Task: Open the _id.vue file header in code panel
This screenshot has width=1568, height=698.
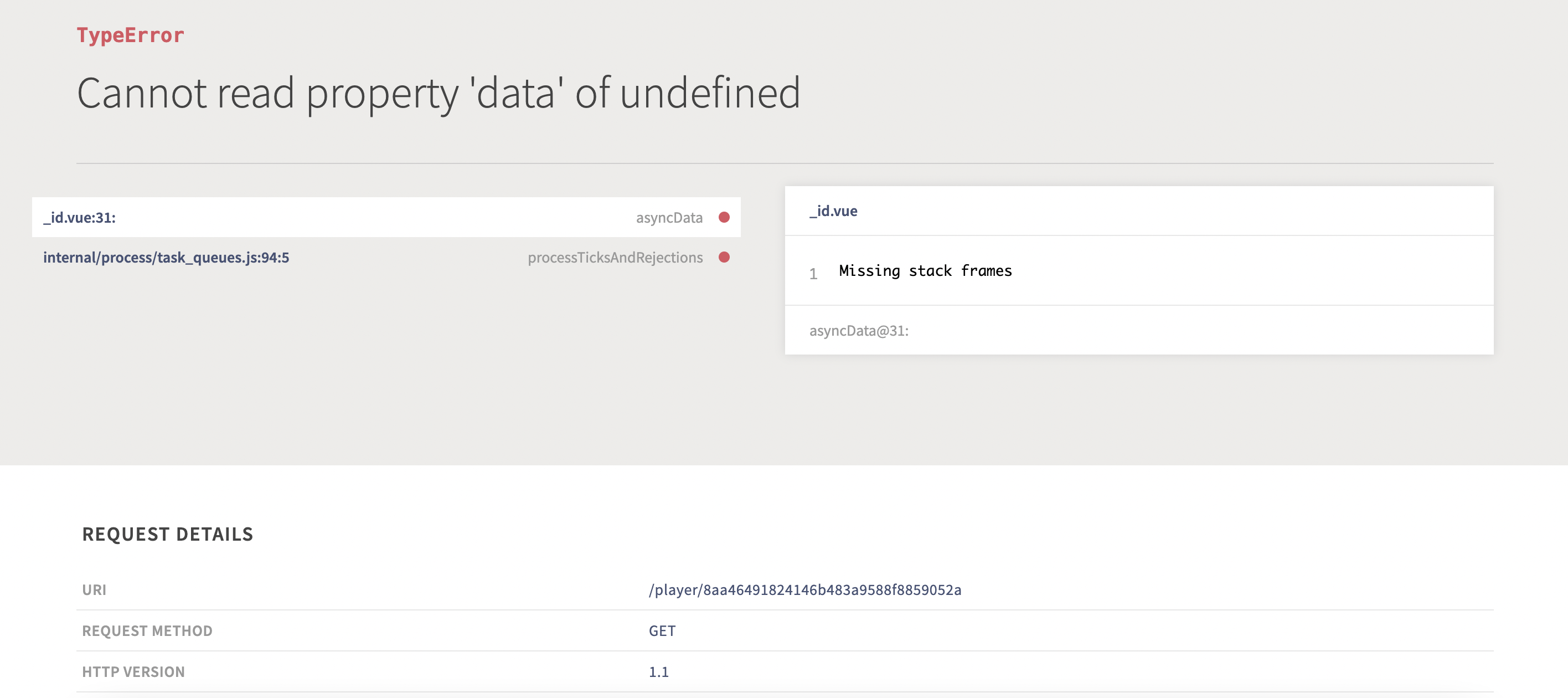Action: pyautogui.click(x=833, y=212)
